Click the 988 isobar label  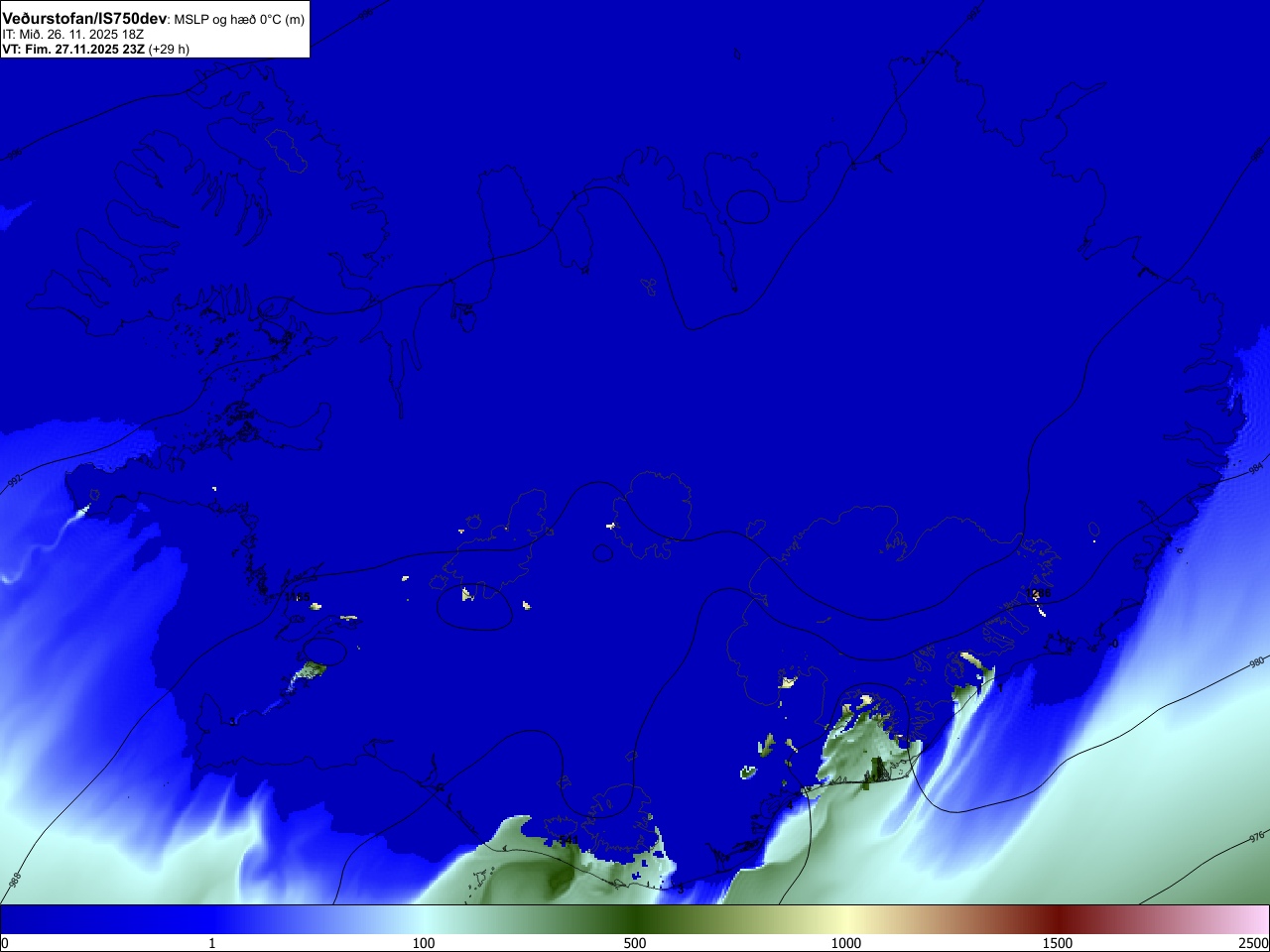coord(15,880)
